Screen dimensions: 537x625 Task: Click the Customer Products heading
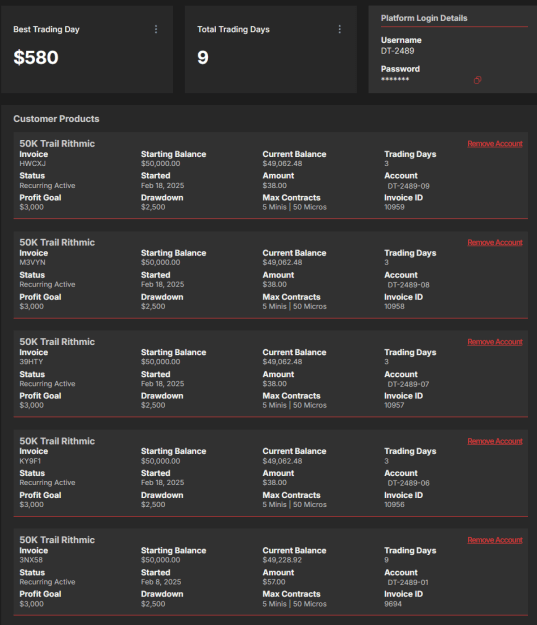click(x=56, y=119)
